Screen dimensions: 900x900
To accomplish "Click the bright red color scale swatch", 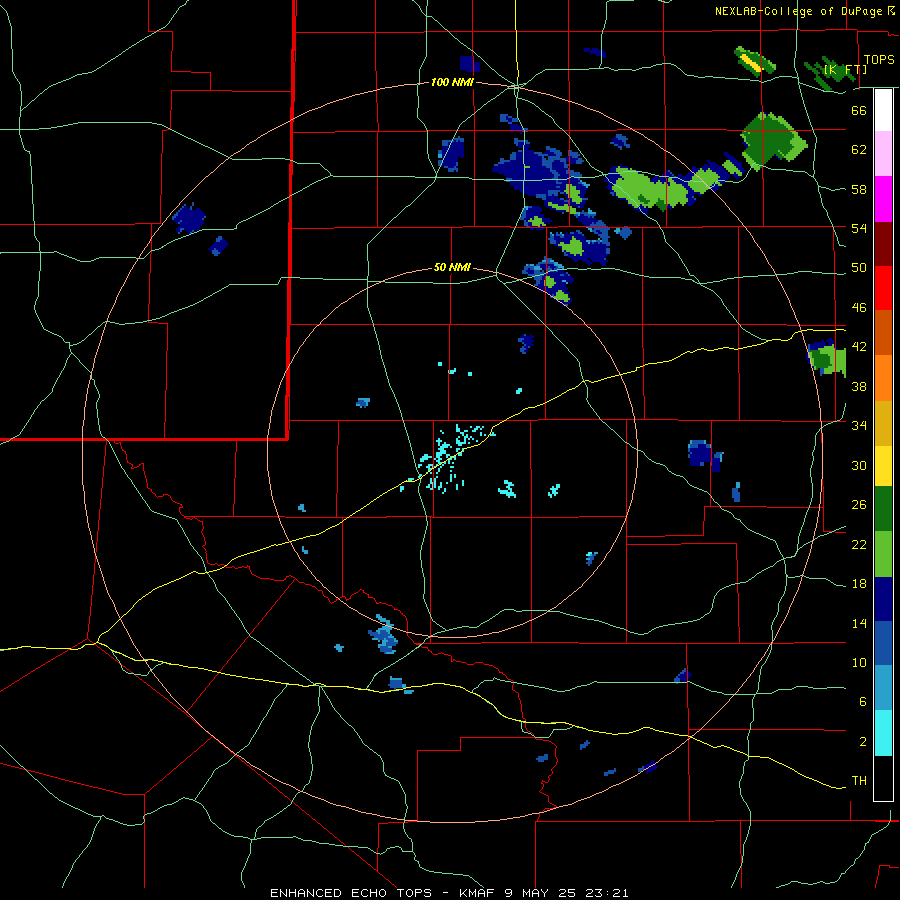I will coord(883,288).
